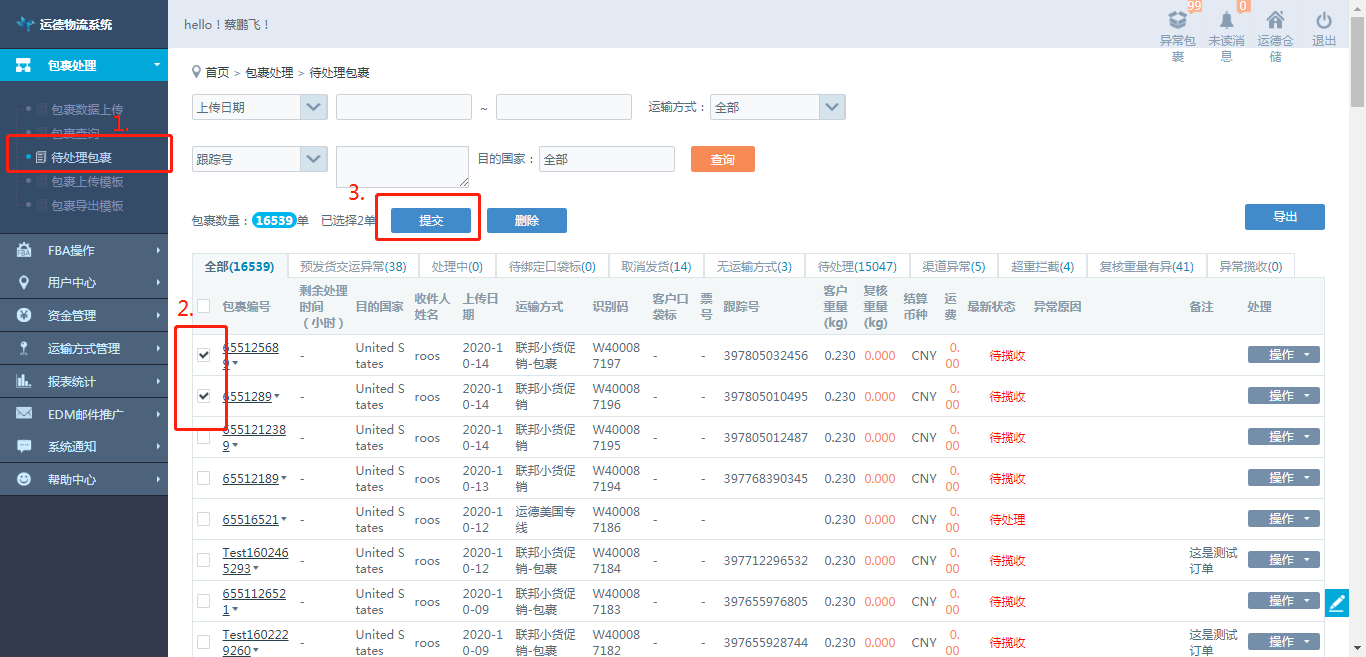Toggle the select-all header checkbox
The image size is (1366, 657).
coord(204,306)
